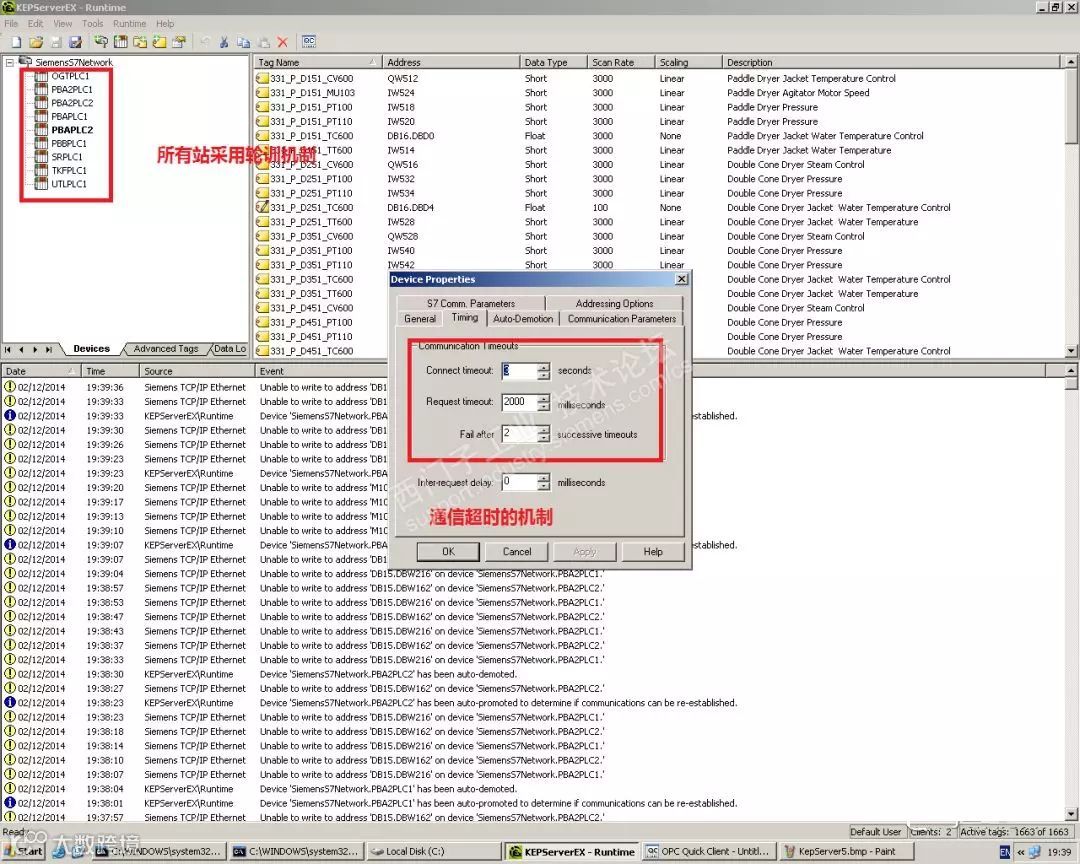The height and width of the screenshot is (864, 1080).
Task: Click the Fail after spinner arrows
Action: point(543,433)
